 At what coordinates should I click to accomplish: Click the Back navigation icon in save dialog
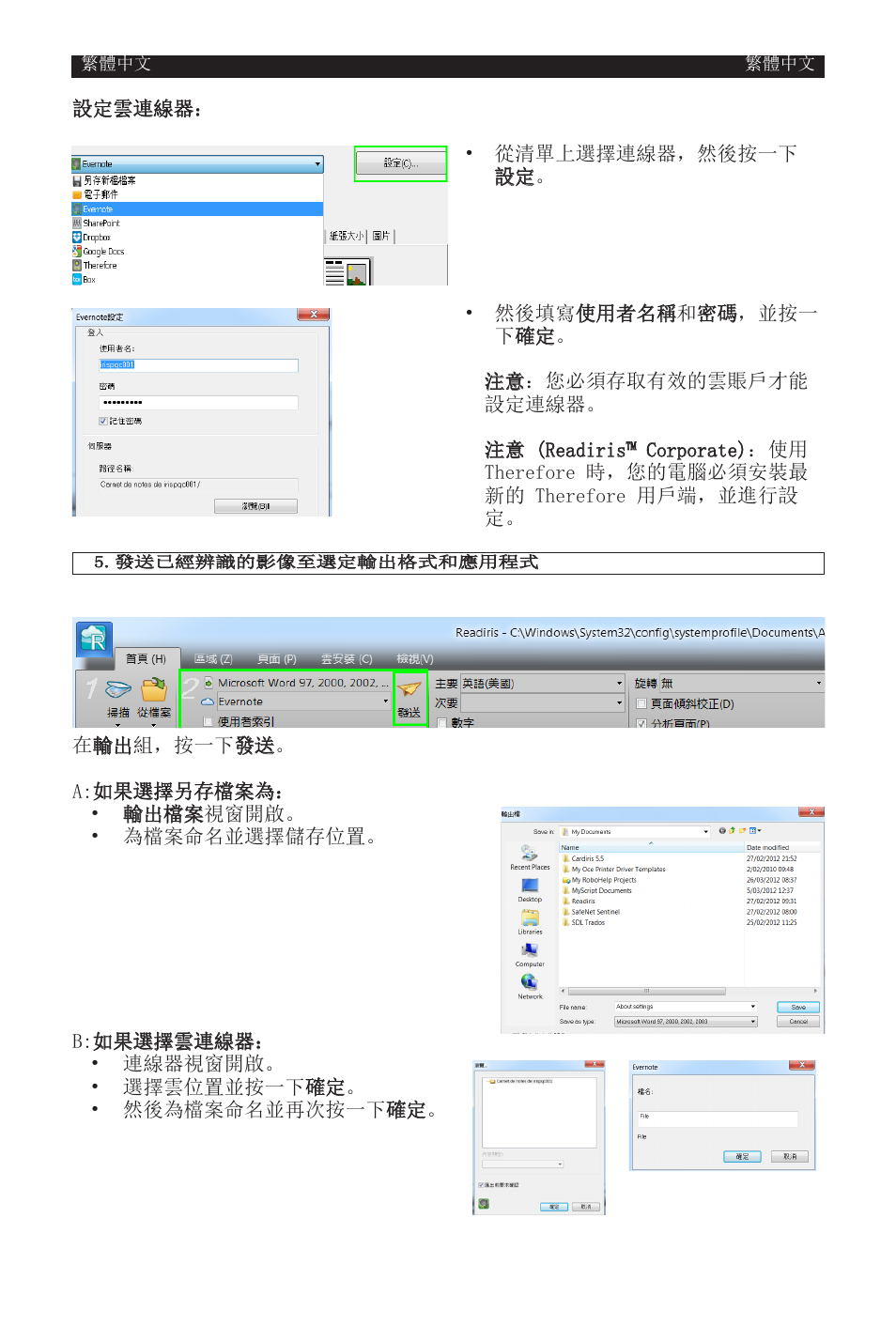pos(722,831)
